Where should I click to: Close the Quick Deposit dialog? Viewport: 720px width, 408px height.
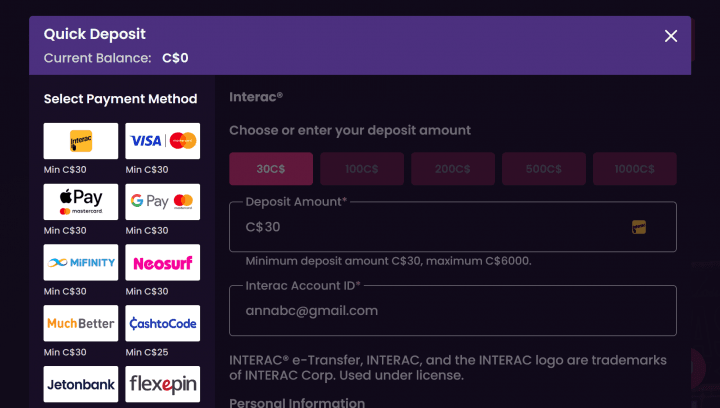point(671,36)
